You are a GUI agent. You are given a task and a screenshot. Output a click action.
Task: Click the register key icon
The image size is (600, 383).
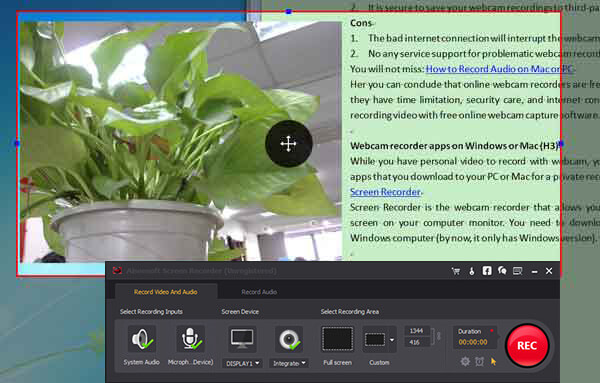pyautogui.click(x=472, y=271)
